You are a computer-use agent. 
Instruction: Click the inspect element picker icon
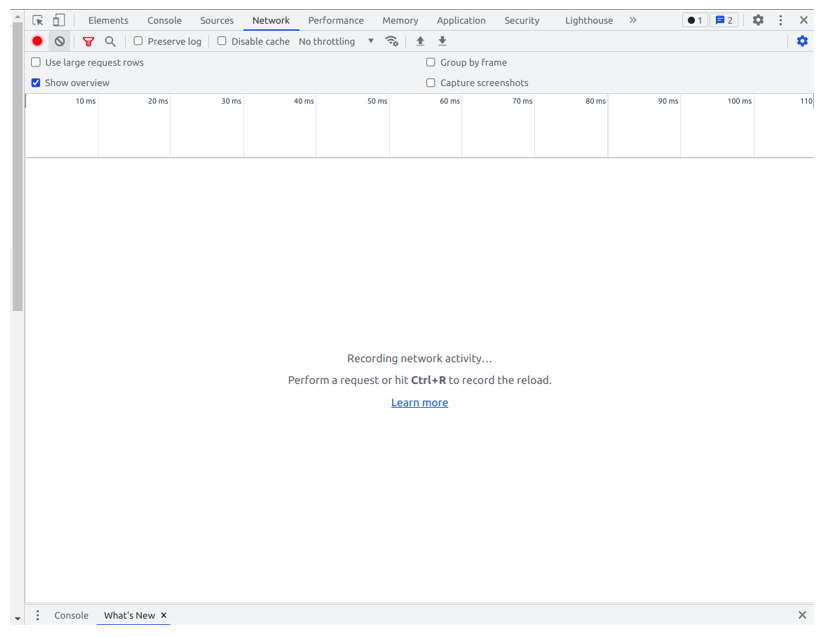point(37,20)
